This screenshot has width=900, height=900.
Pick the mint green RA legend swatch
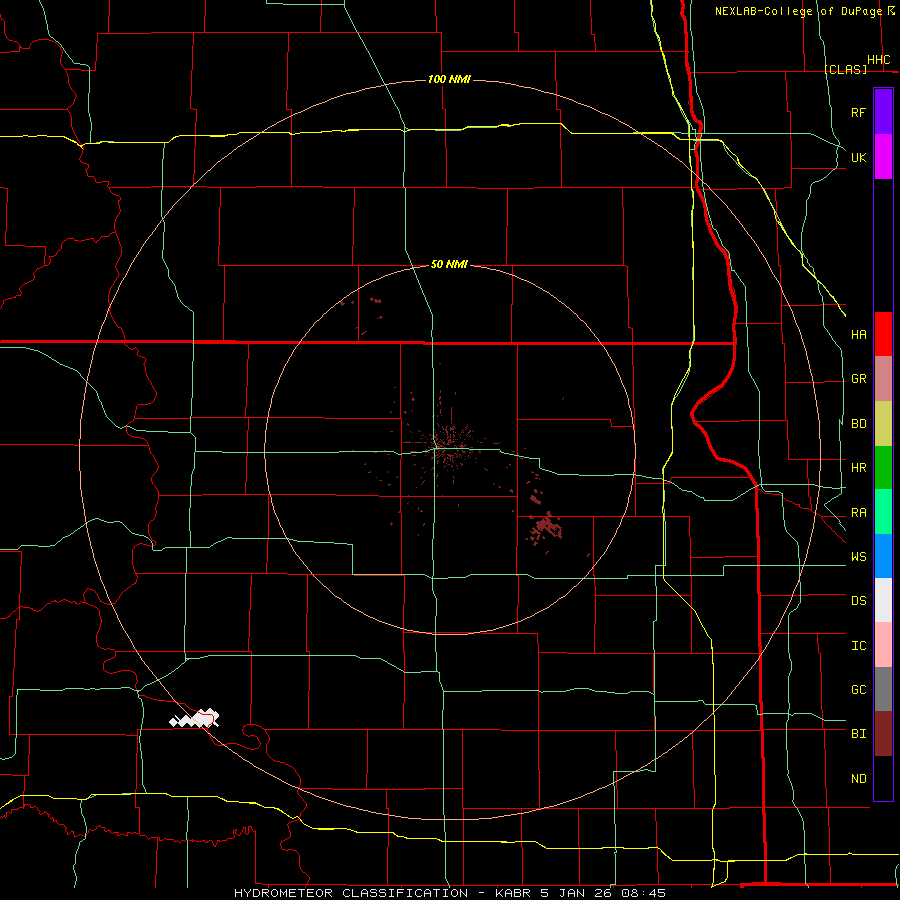pos(883,512)
